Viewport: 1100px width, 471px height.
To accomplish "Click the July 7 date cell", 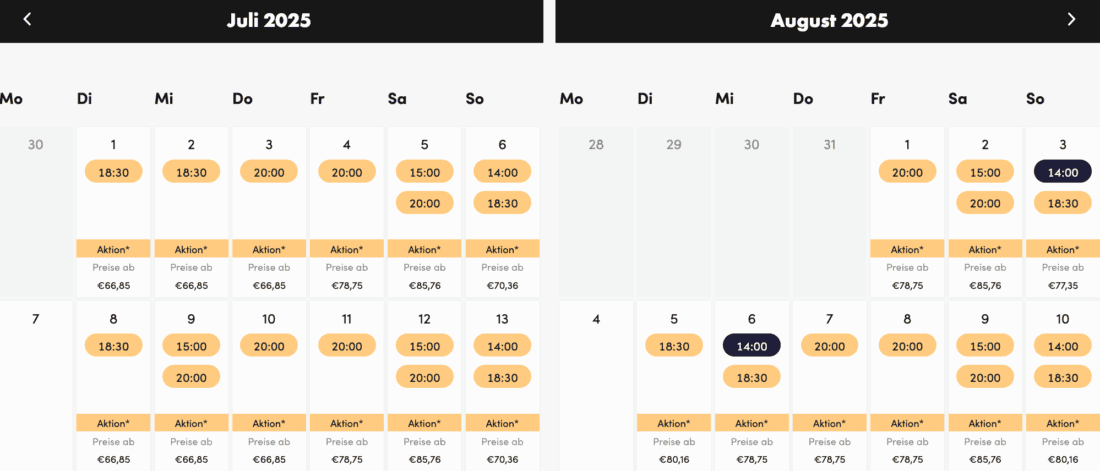I will [x=36, y=380].
